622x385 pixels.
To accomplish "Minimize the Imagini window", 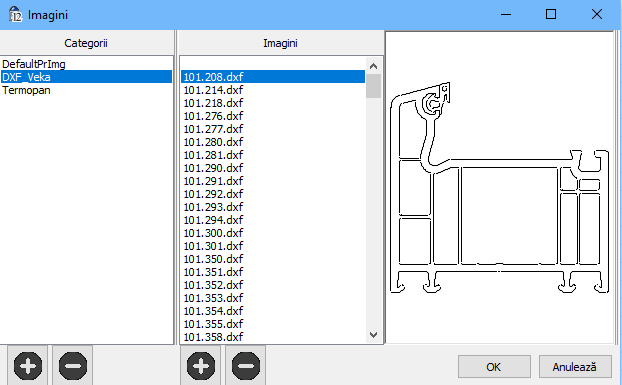I will click(x=506, y=15).
